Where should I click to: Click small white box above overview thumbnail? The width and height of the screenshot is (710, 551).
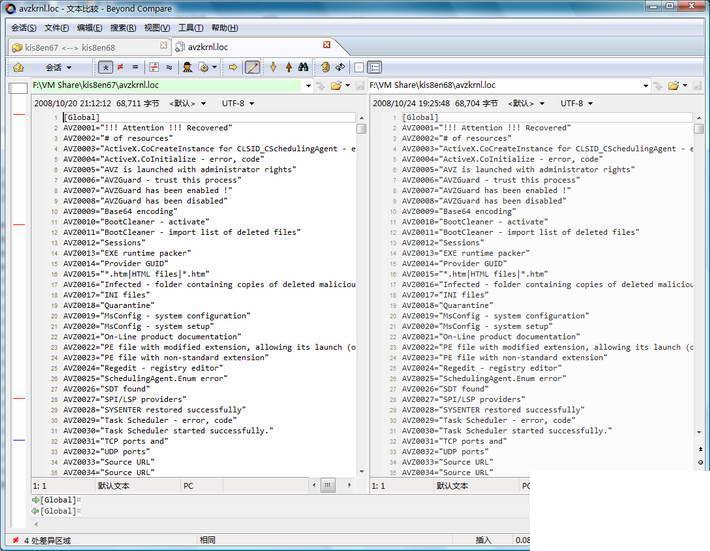(x=18, y=88)
